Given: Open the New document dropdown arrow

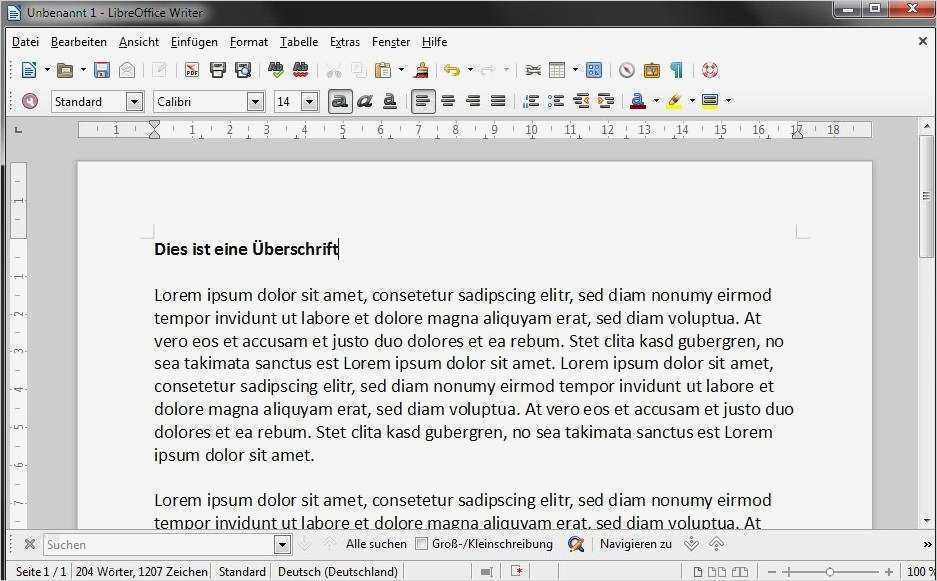Looking at the screenshot, I should [x=47, y=70].
